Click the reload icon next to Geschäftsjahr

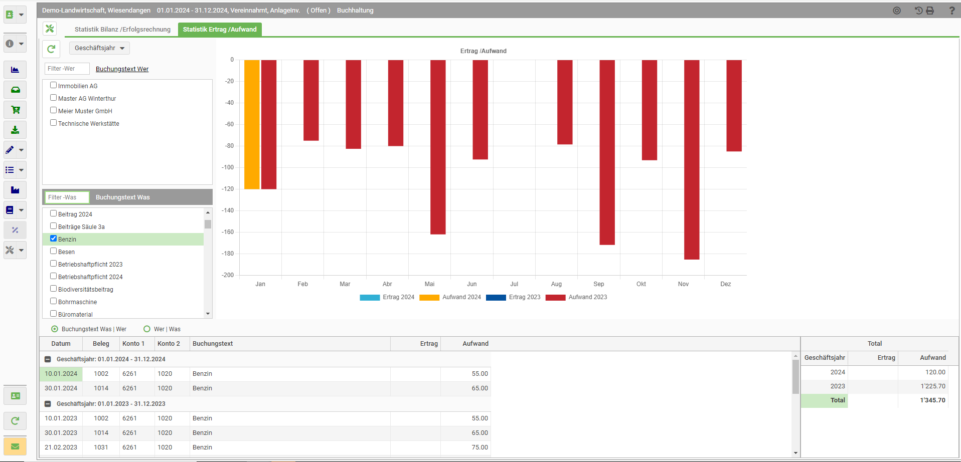(x=51, y=48)
